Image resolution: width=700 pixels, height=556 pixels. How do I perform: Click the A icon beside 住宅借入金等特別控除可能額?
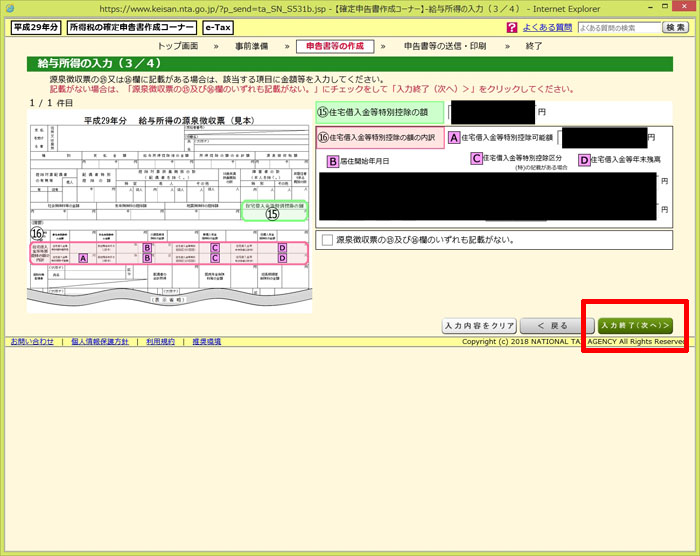pyautogui.click(x=454, y=138)
